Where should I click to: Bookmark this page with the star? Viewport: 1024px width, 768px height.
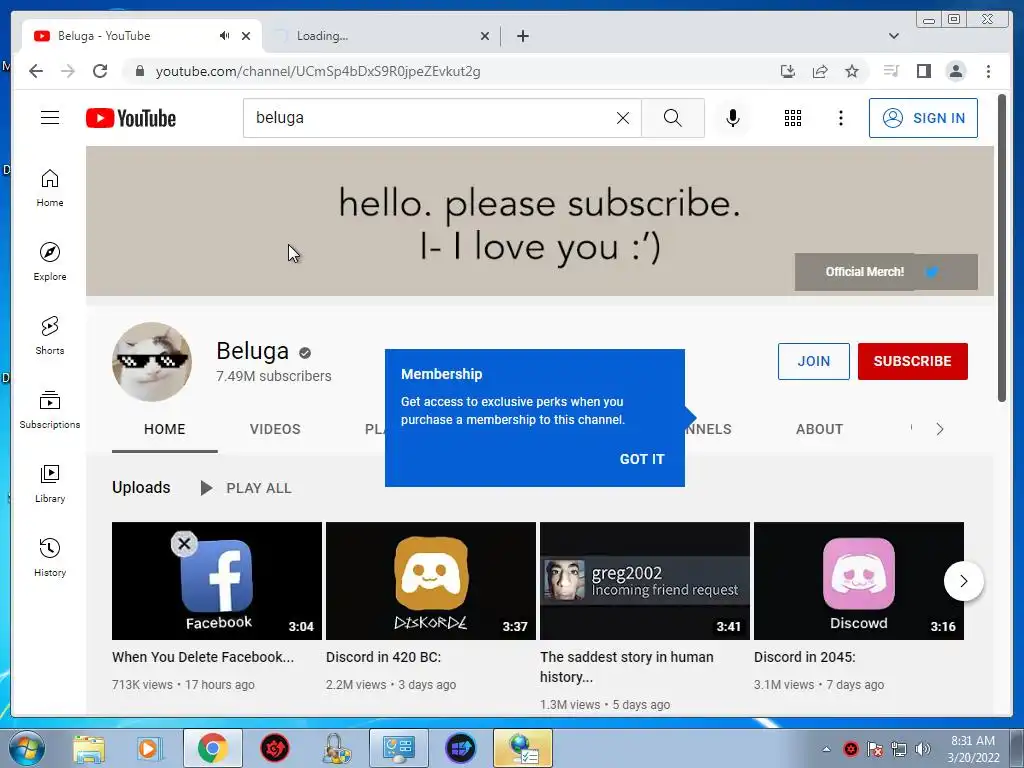click(x=852, y=71)
